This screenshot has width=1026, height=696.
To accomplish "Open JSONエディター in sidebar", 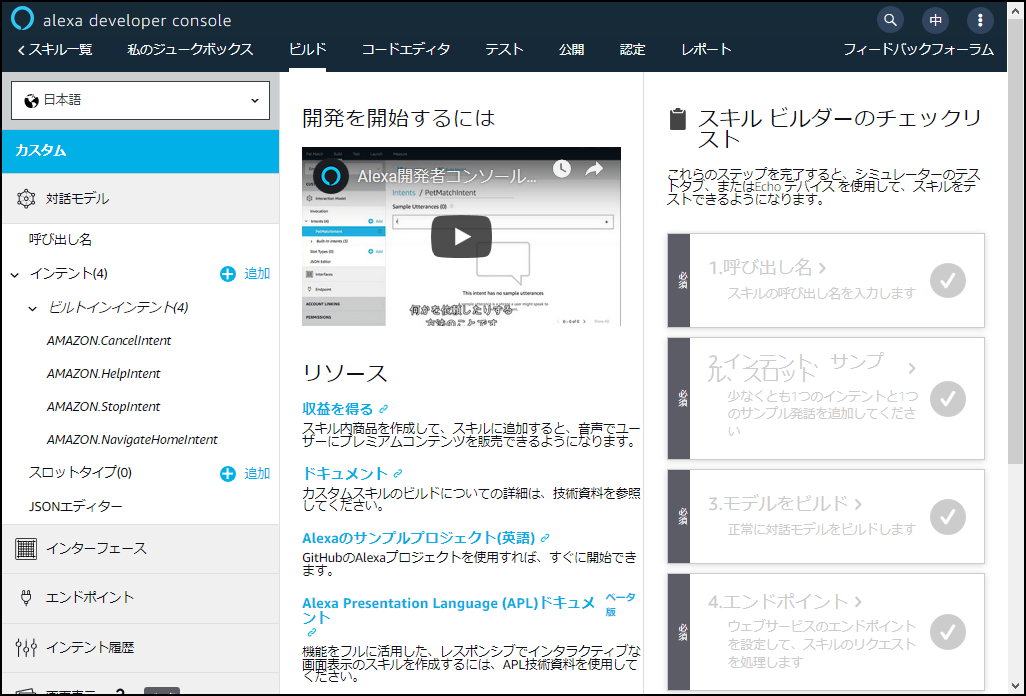I will 76,506.
